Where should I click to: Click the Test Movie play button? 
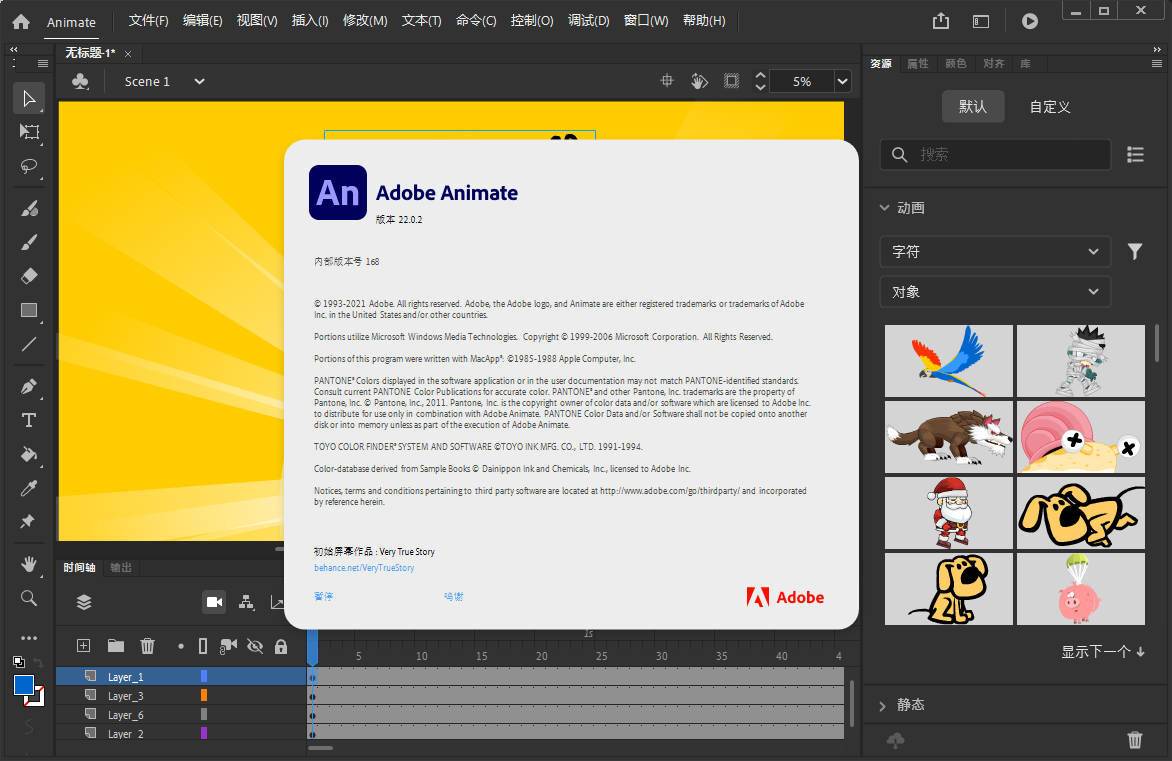coord(1030,22)
